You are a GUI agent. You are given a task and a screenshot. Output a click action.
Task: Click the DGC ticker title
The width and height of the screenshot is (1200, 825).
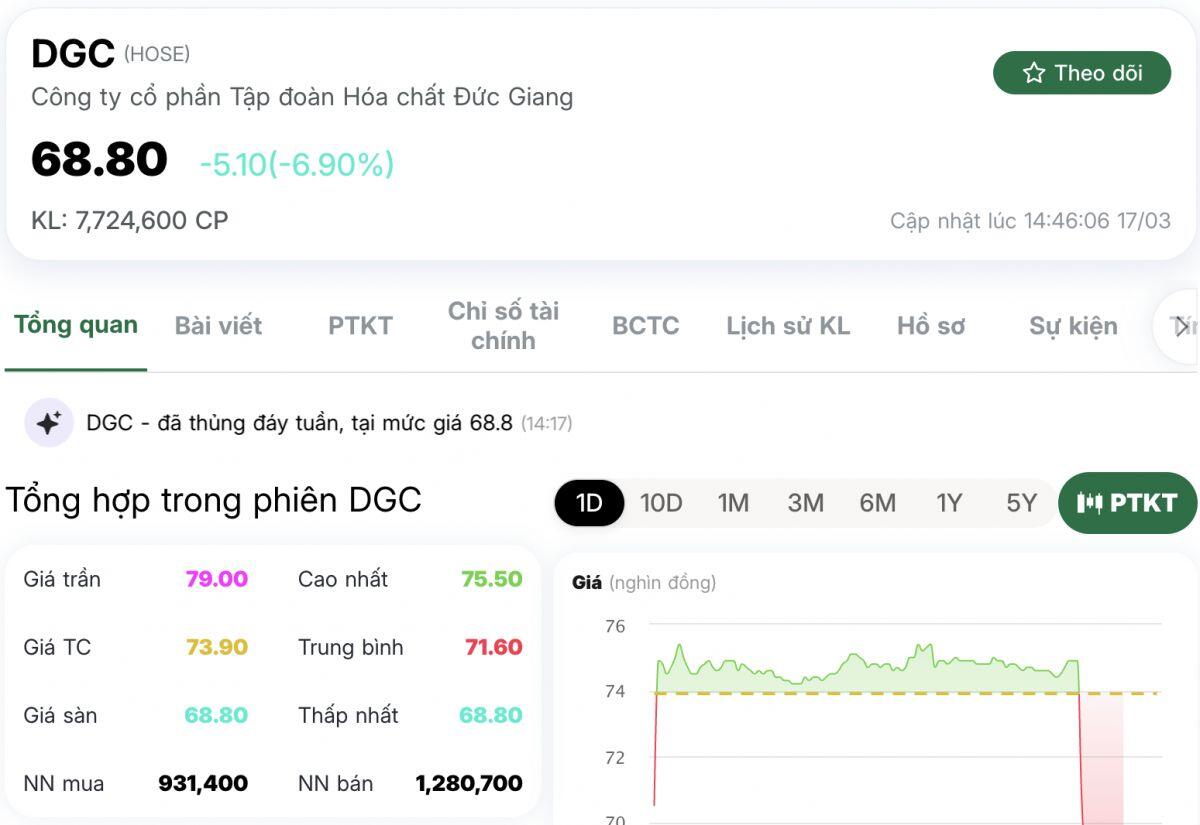[x=73, y=54]
